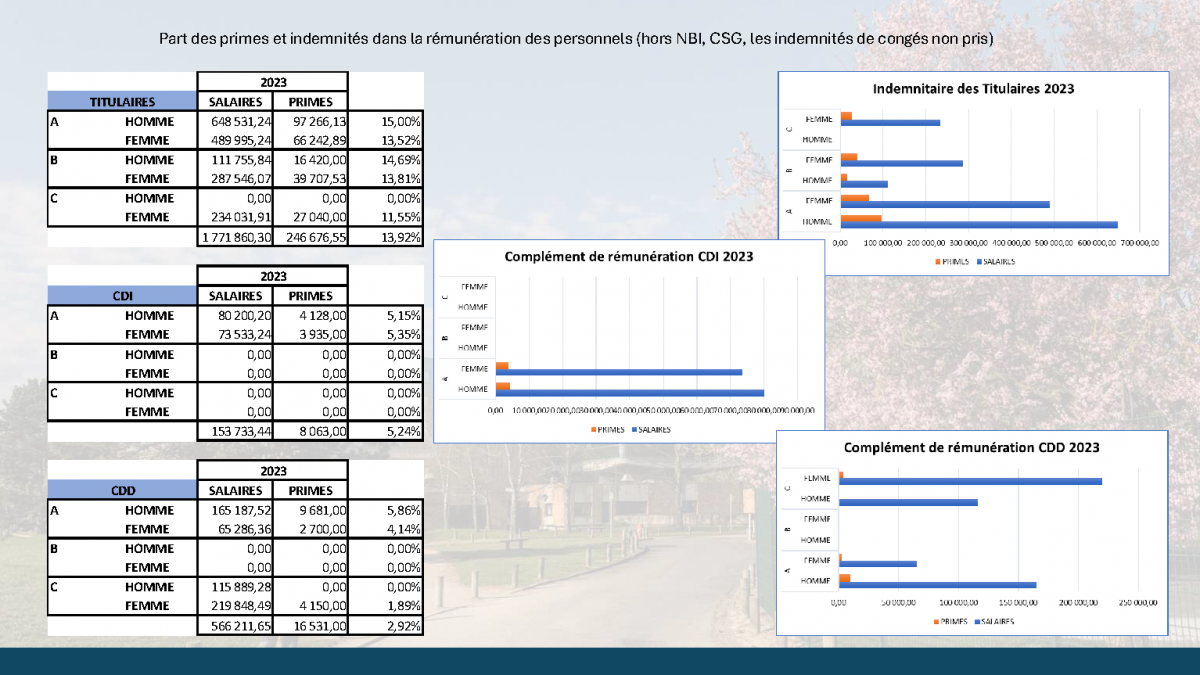Select the SALAIRES legend entry in the CDI chart
This screenshot has height=675, width=1200.
coord(651,429)
